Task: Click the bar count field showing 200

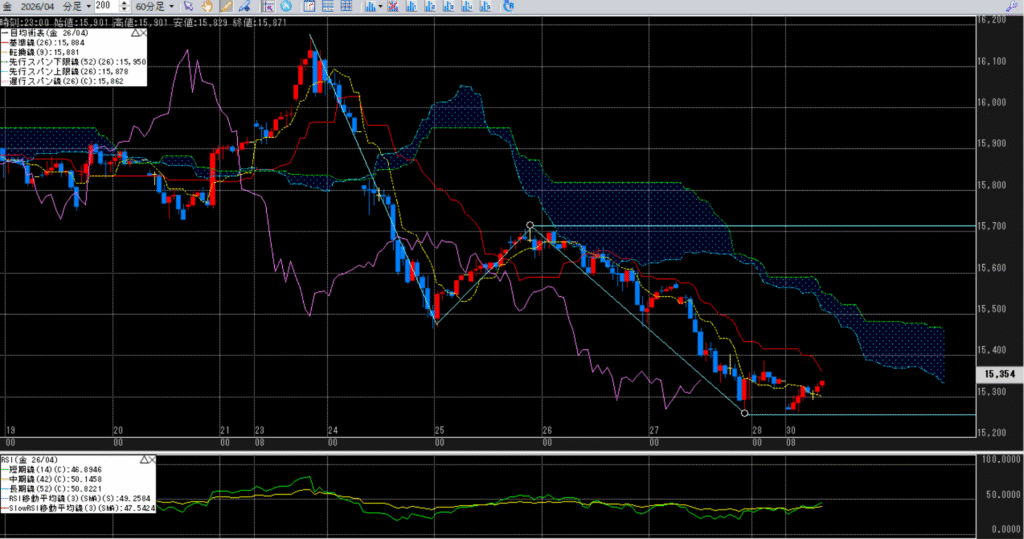Action: 106,7
